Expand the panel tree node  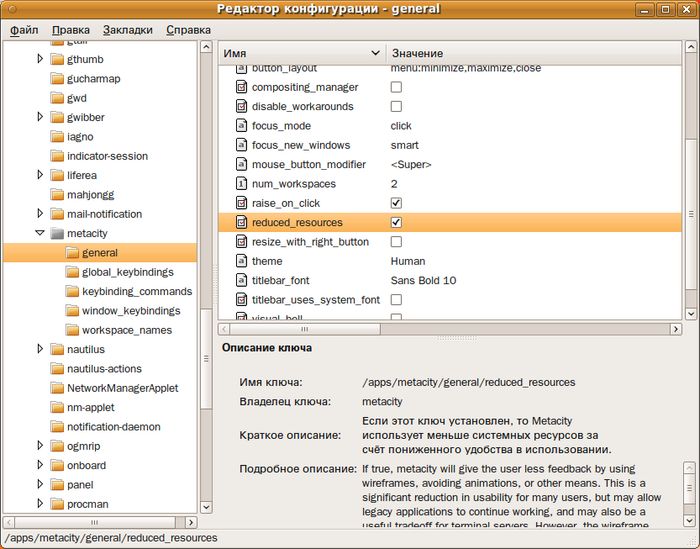pos(40,484)
